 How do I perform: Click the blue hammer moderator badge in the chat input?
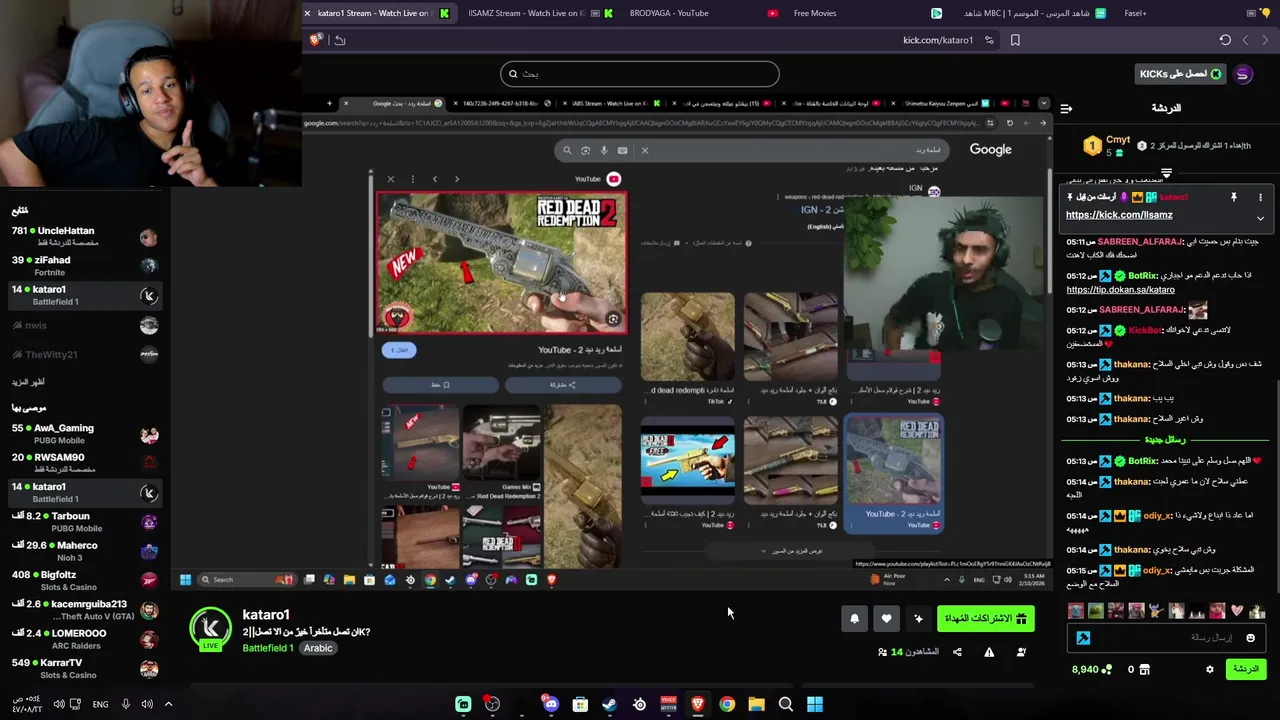(1083, 637)
